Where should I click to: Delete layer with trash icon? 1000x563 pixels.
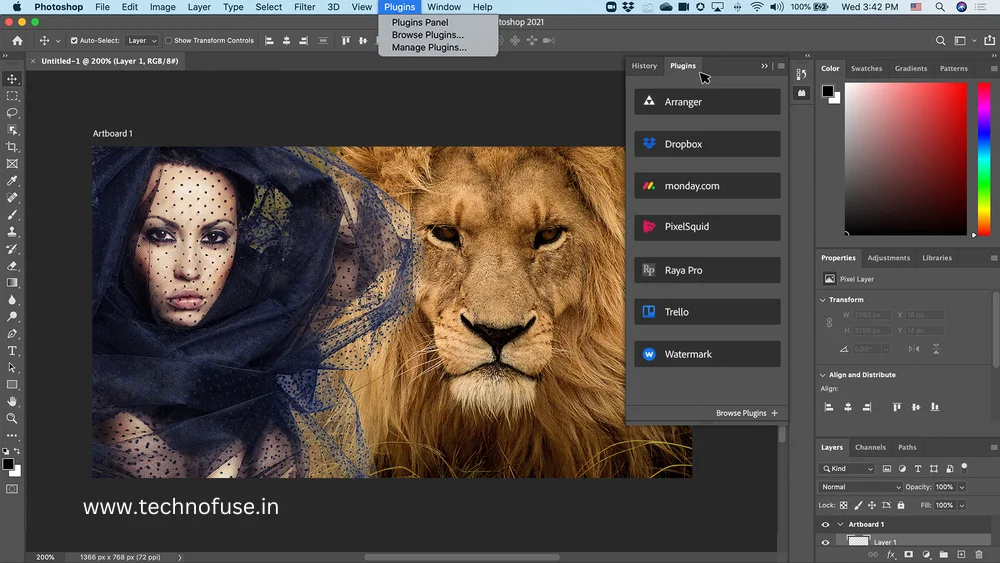tap(978, 555)
